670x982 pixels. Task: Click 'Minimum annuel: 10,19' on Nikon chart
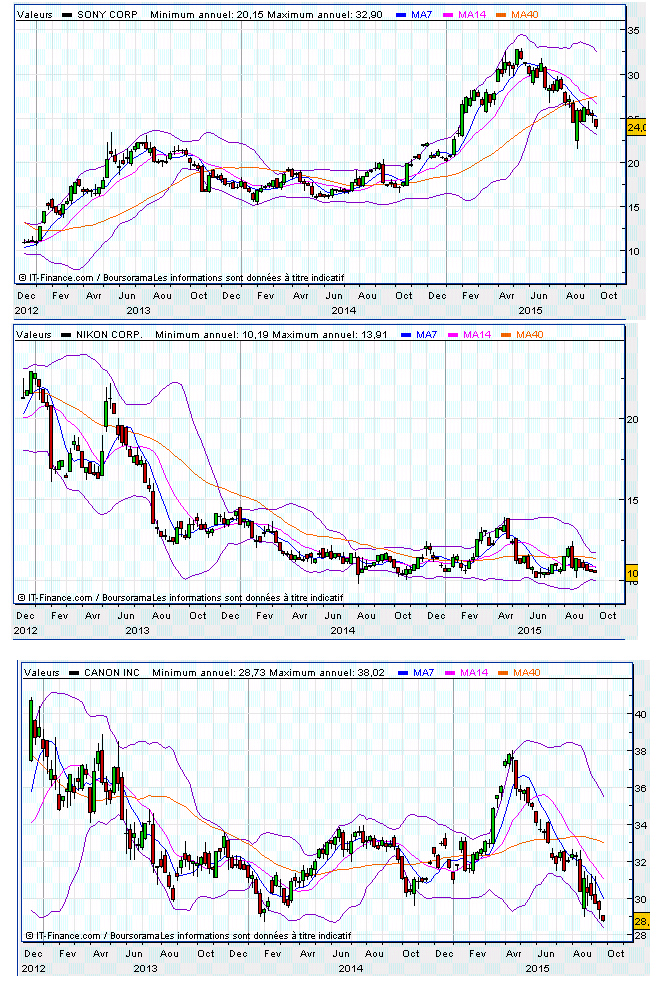pyautogui.click(x=212, y=334)
